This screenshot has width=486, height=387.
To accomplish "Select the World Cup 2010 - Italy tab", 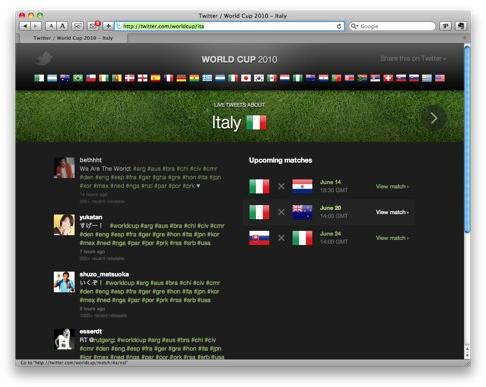I will pos(73,38).
